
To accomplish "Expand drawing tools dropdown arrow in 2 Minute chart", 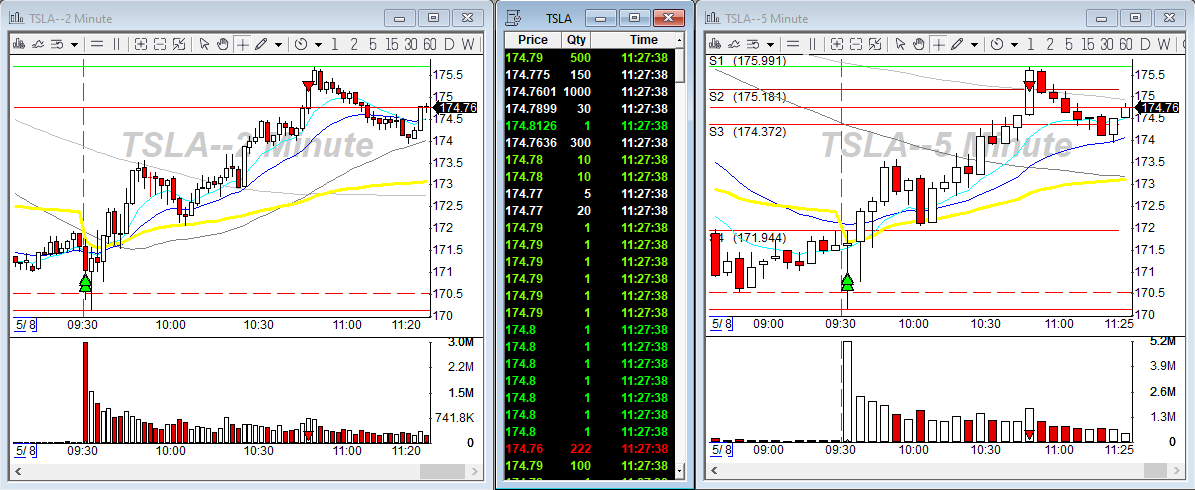I will coord(278,45).
